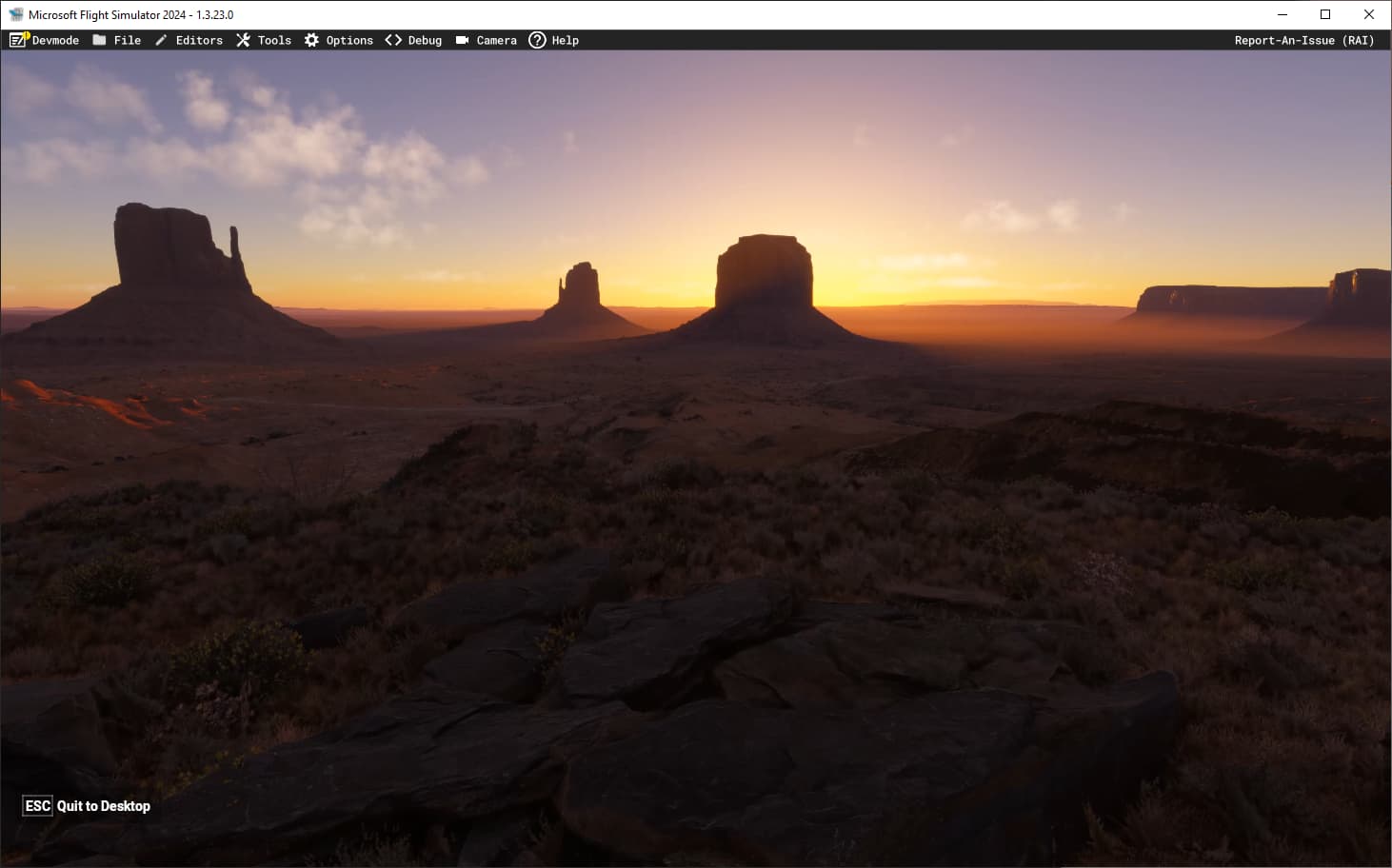The height and width of the screenshot is (868, 1392).
Task: Click the Tools wrench icon
Action: pos(243,40)
